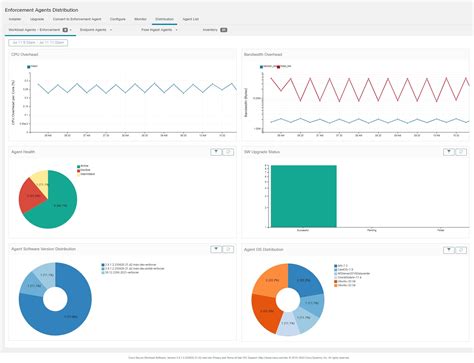Click export icon in Agent Software Version Distribution
The width and height of the screenshot is (474, 363).
click(x=228, y=249)
